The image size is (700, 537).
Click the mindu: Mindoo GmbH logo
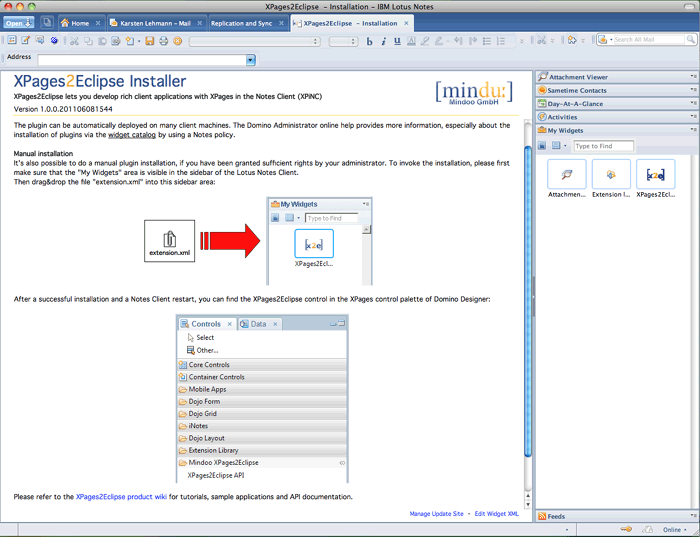click(474, 93)
